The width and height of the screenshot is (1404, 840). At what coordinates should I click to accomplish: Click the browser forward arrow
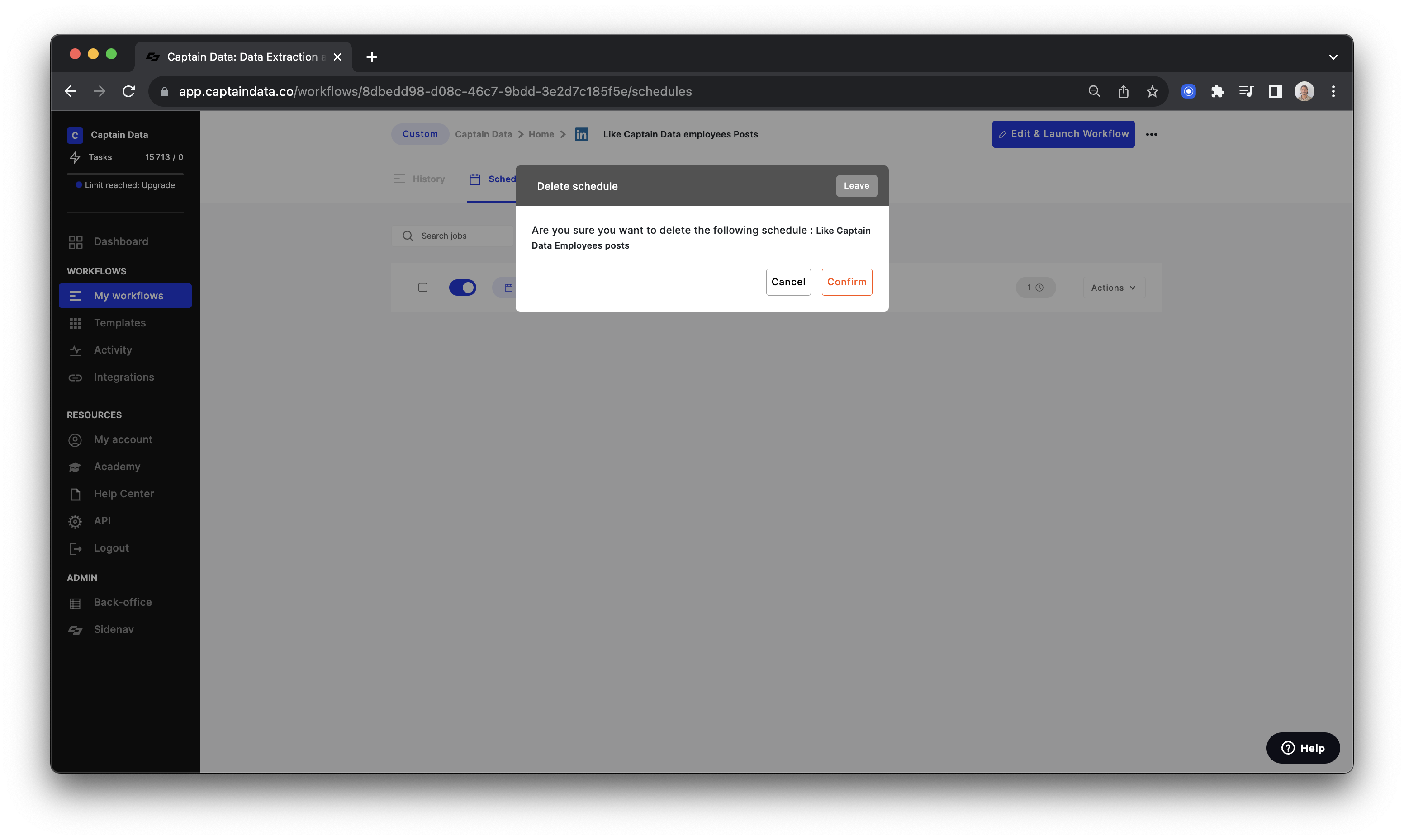coord(99,91)
